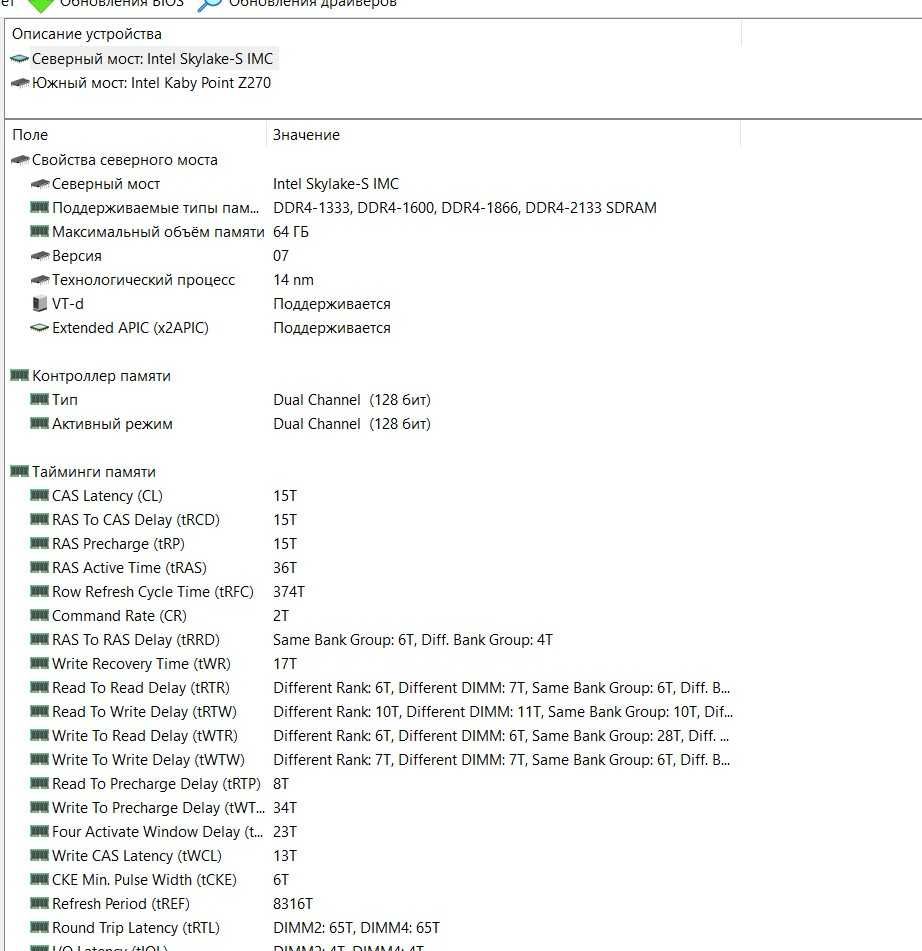
Task: Click memory icon beside Активный режим
Action: [x=39, y=423]
